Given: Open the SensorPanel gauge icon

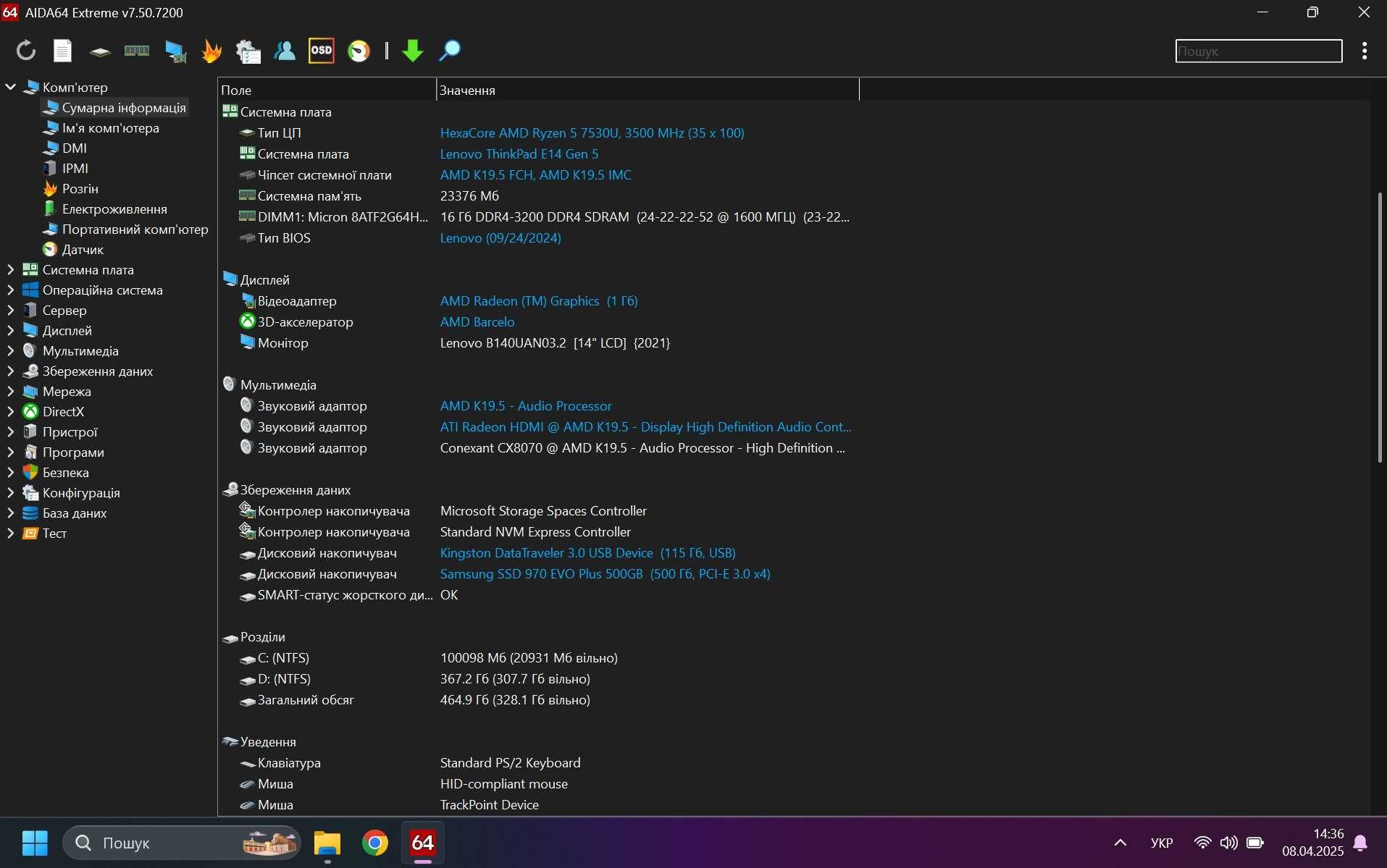Looking at the screenshot, I should pos(359,51).
